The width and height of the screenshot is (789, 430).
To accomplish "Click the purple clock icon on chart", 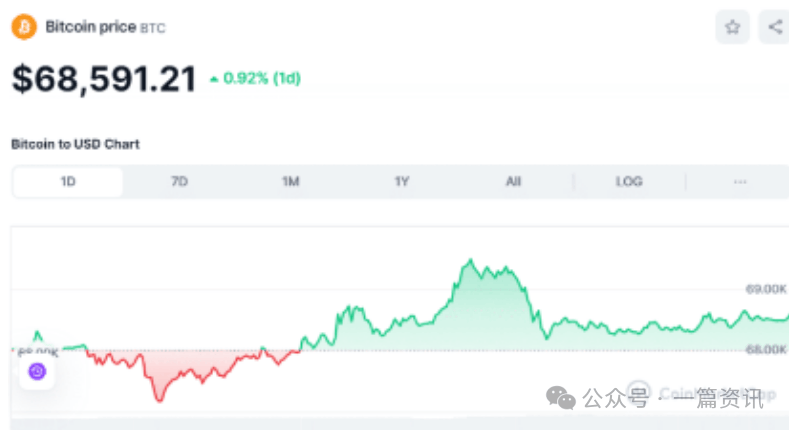I will [x=37, y=372].
